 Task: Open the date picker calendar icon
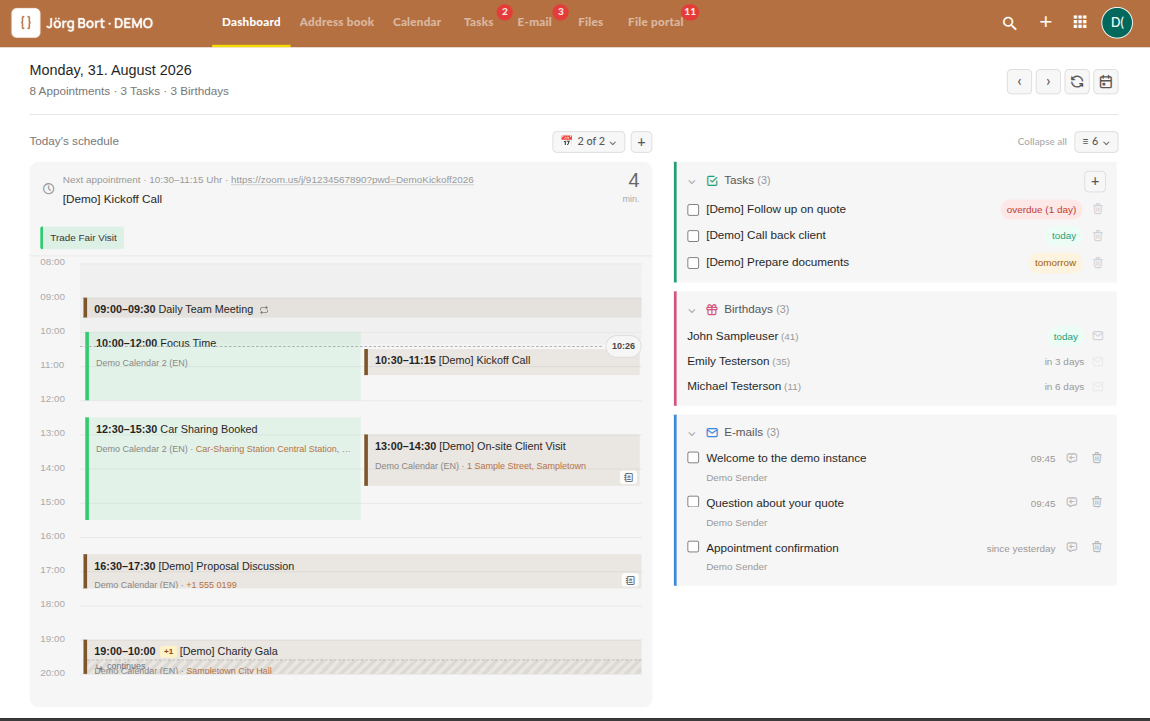[x=1105, y=81]
